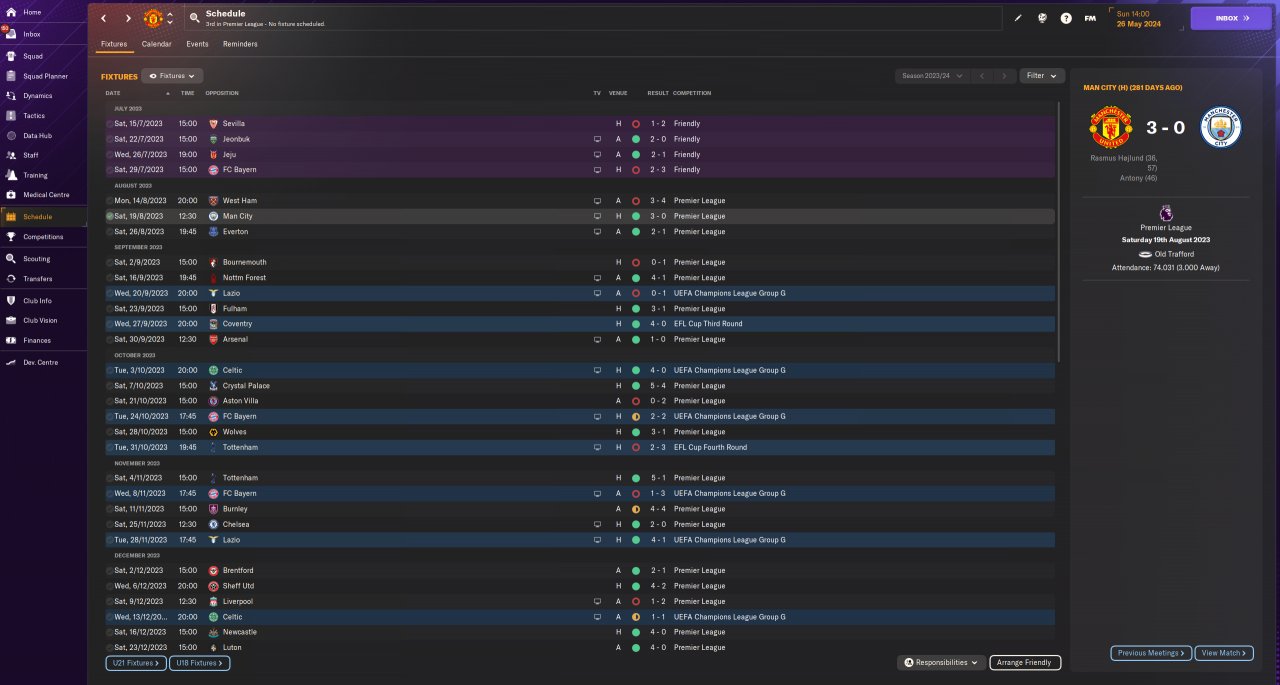
Task: Select the Sevilla fixture row circle
Action: click(109, 124)
